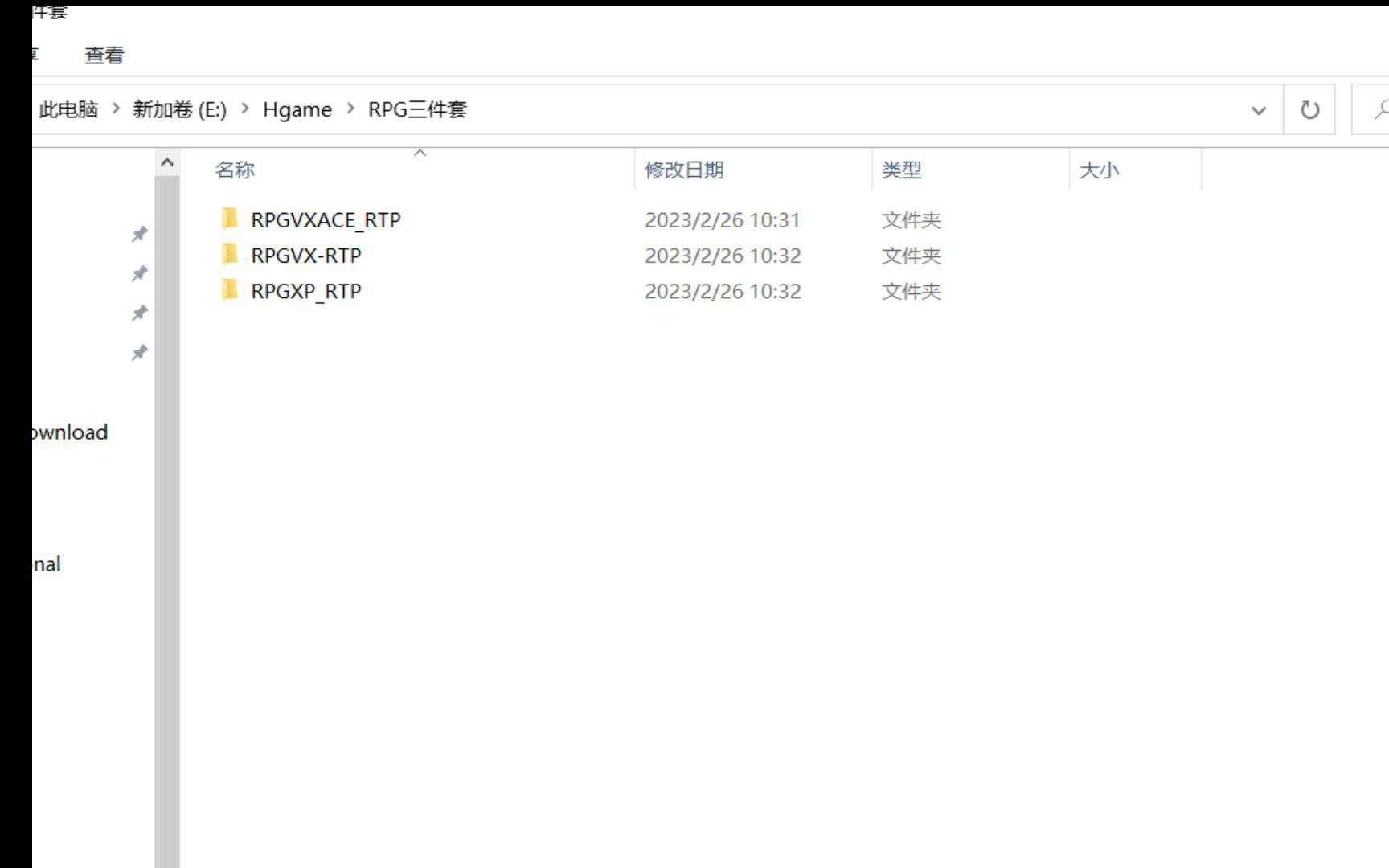Image resolution: width=1389 pixels, height=868 pixels.
Task: Click the 修改日期 column header to sort
Action: pos(684,170)
